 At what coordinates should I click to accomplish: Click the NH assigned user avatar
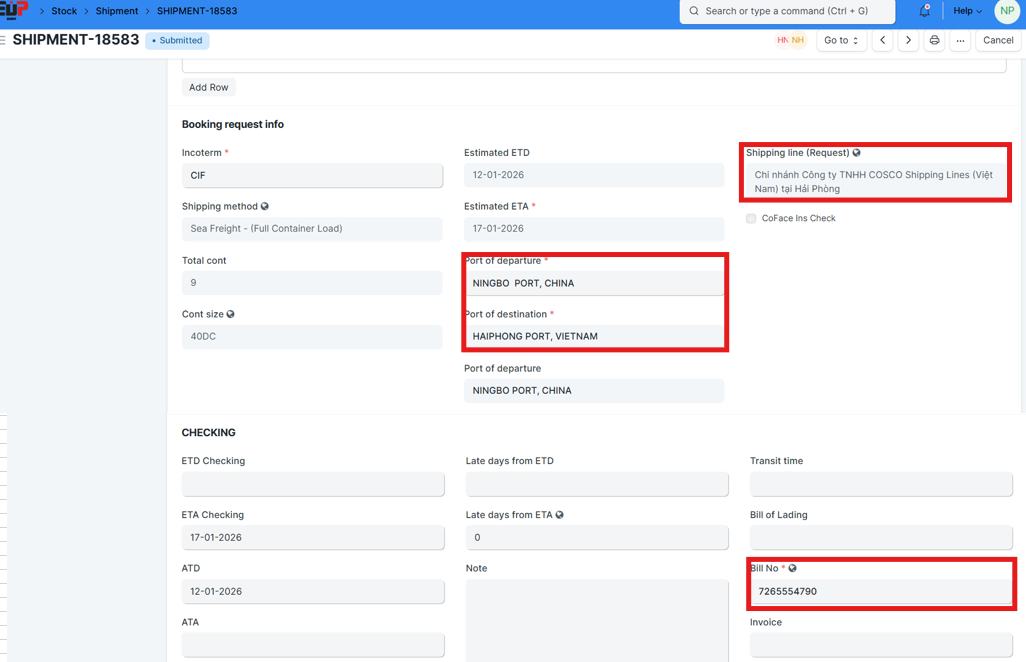coord(798,41)
